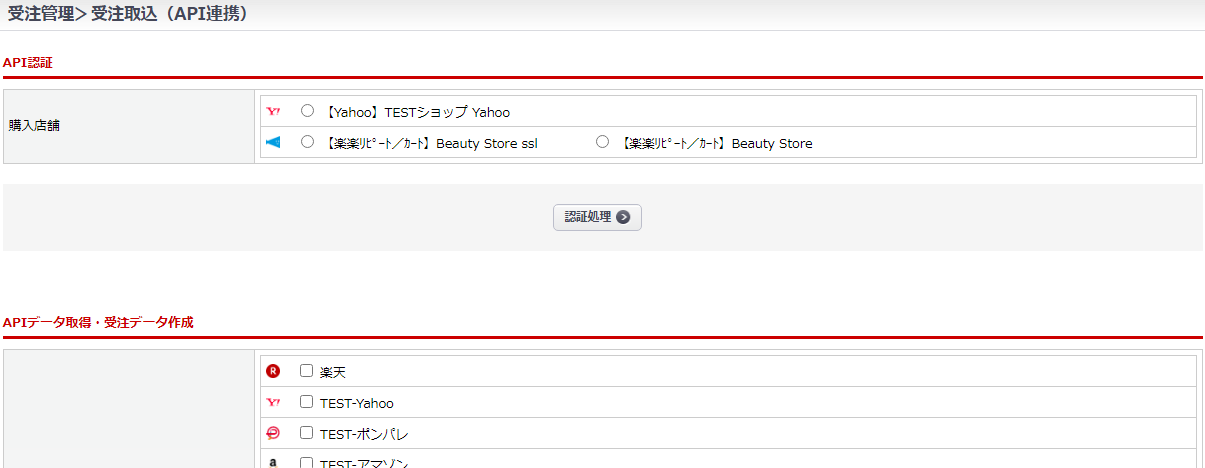This screenshot has height=468, width=1205.
Task: Click the ポンパレ icon beside TEST-ポンパレ
Action: (273, 433)
